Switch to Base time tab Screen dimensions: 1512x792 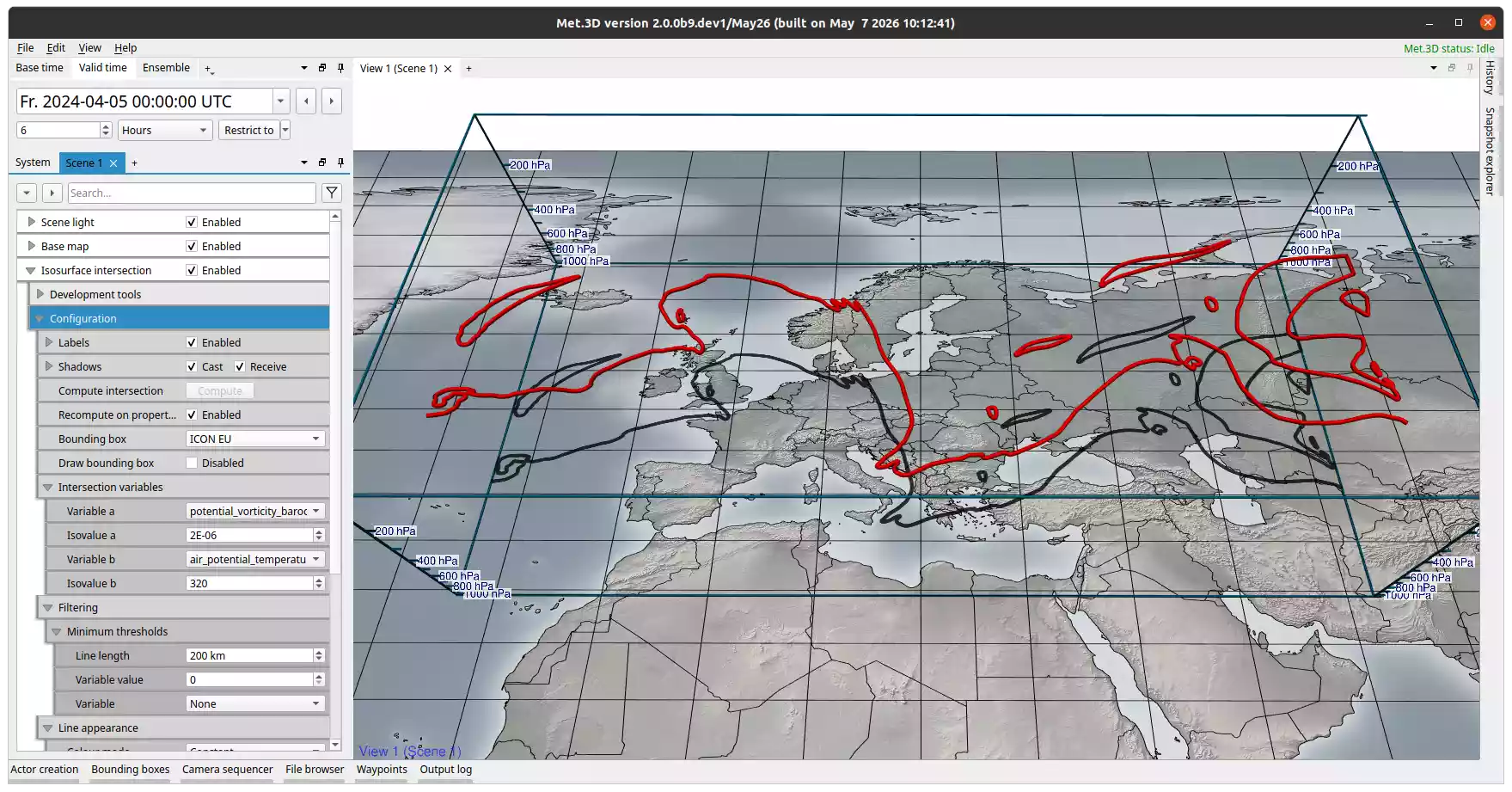tap(40, 68)
